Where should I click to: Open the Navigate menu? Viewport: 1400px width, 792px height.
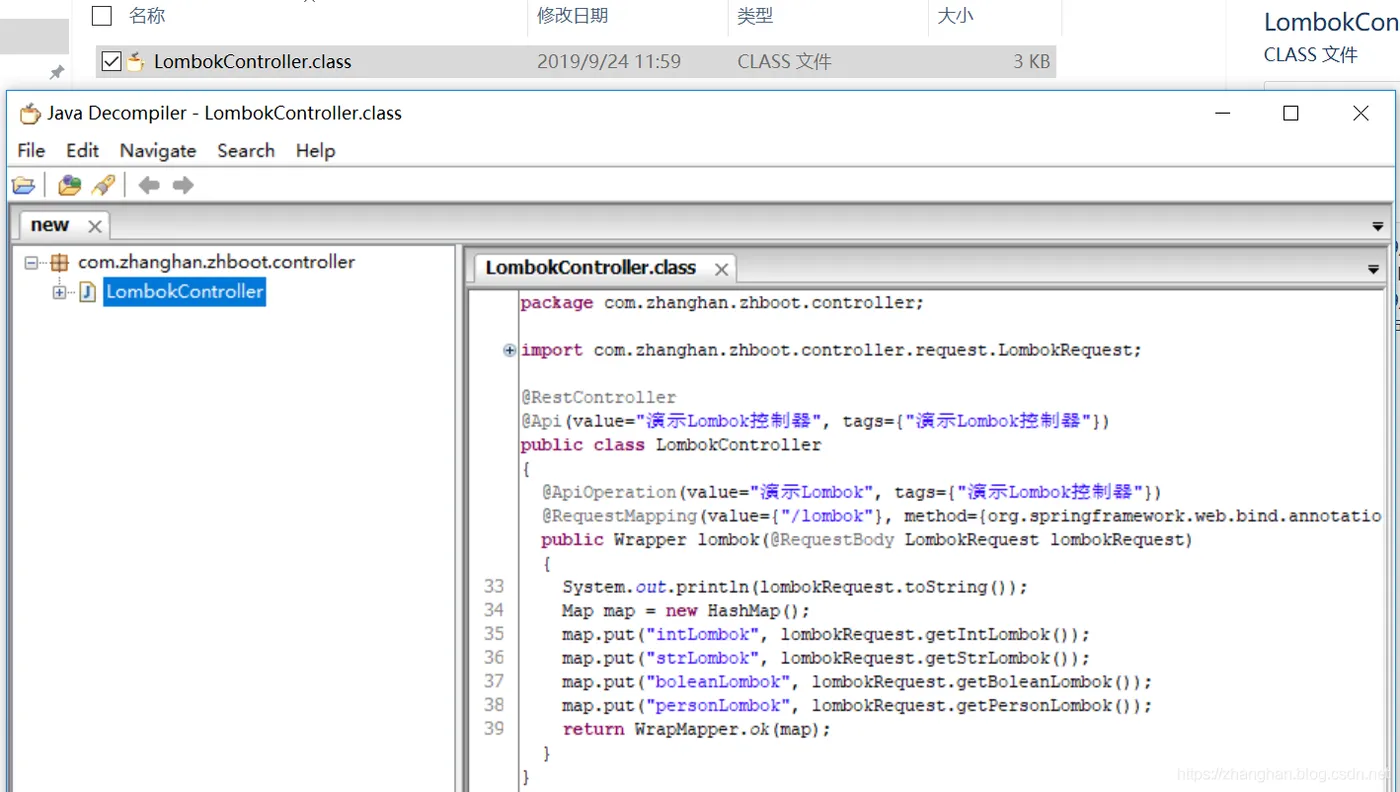tap(158, 150)
